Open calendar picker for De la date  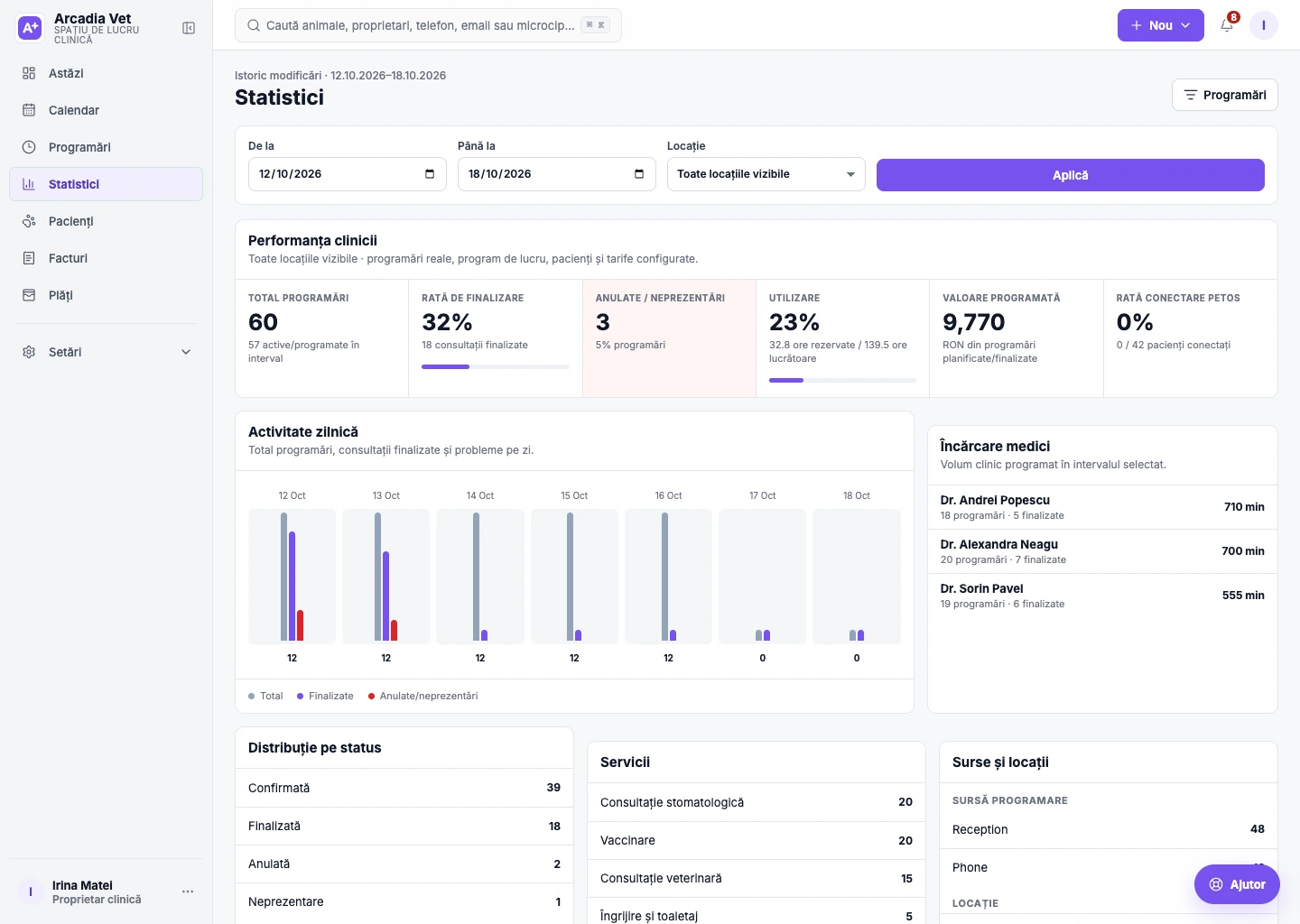(430, 174)
